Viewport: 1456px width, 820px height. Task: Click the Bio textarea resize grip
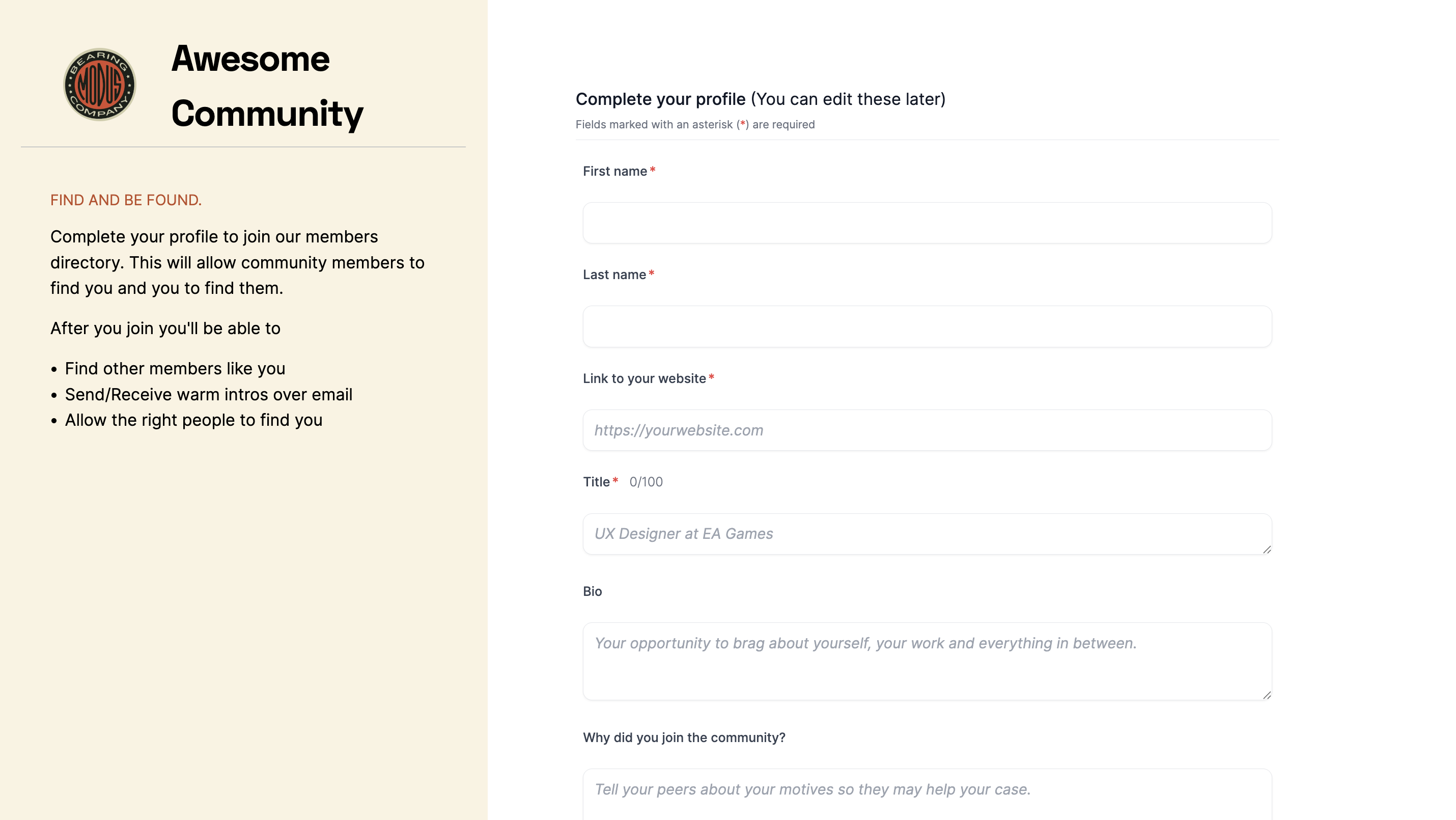[x=1267, y=695]
